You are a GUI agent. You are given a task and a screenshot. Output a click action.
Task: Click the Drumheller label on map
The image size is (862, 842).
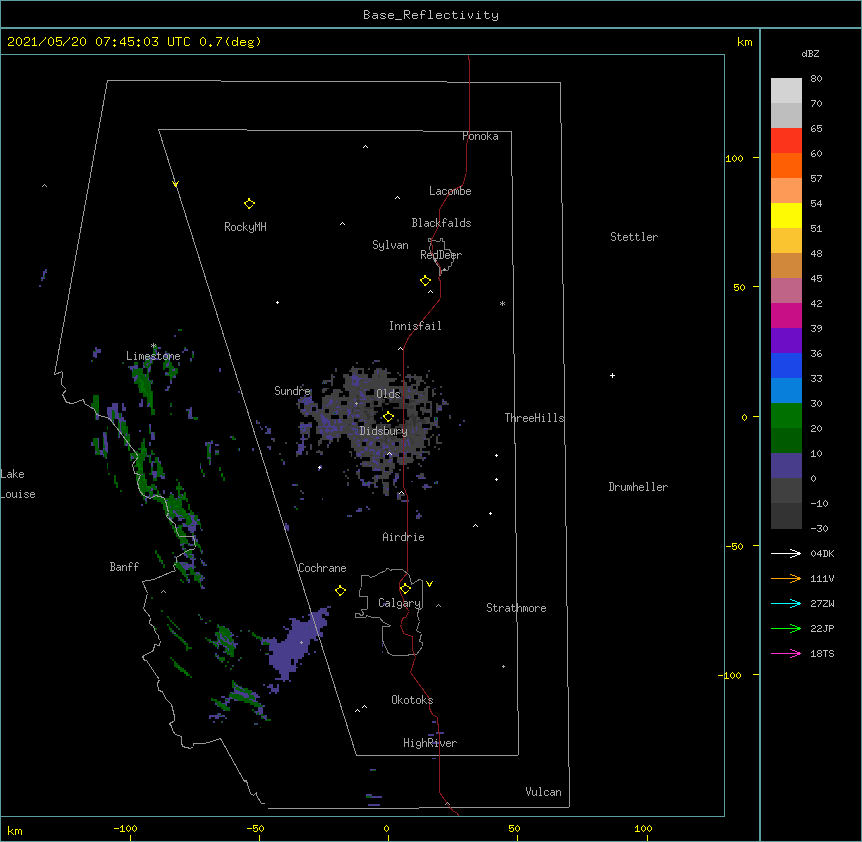coord(638,487)
